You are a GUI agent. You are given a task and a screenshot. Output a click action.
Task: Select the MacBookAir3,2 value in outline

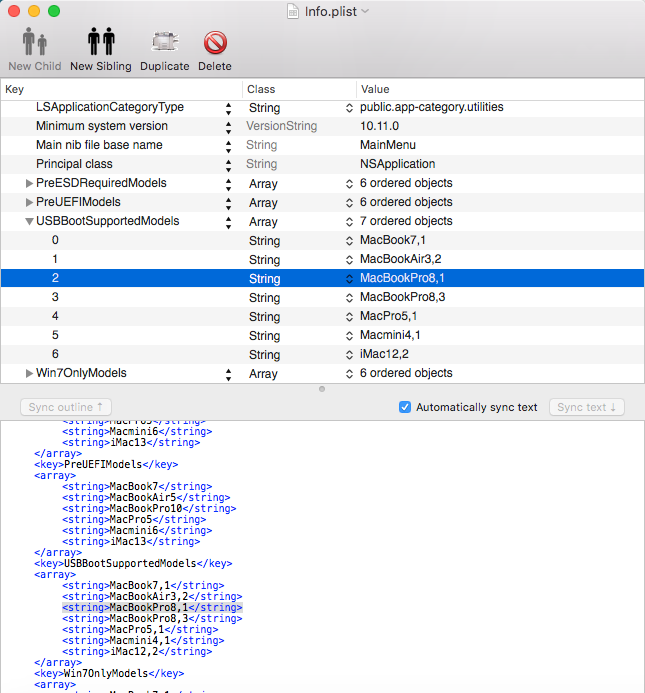pyautogui.click(x=401, y=259)
